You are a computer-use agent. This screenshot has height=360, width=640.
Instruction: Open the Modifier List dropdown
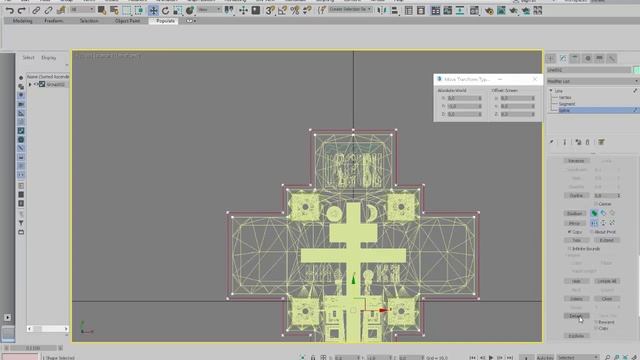[x=593, y=81]
